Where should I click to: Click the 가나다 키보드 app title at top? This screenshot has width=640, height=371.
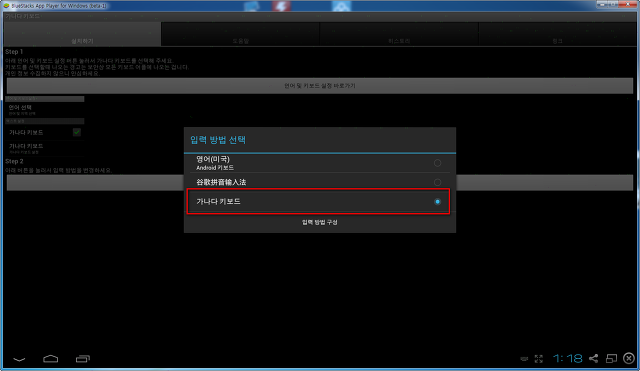(22, 16)
